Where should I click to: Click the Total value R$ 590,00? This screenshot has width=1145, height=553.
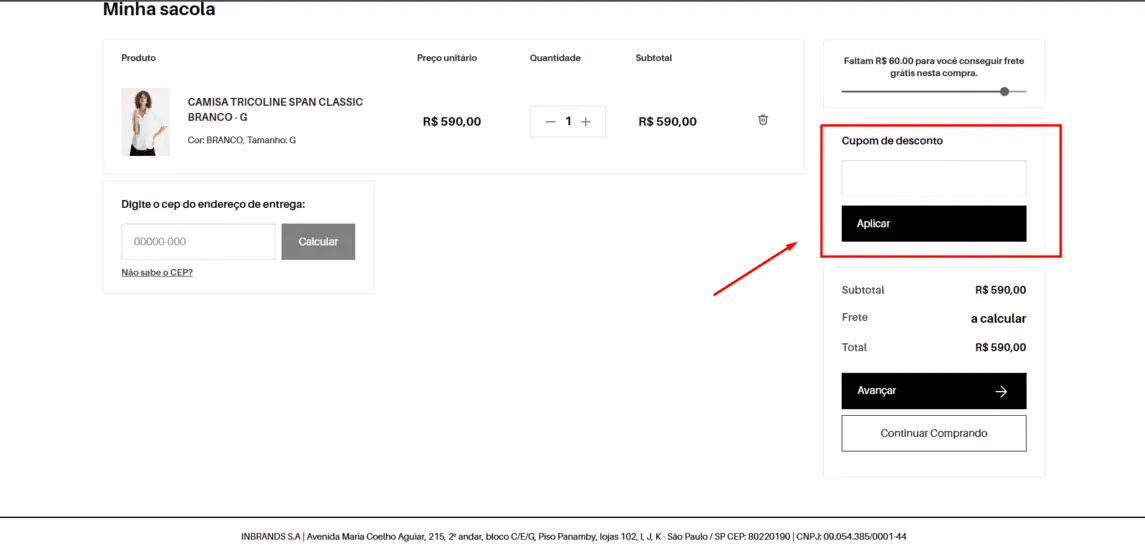1000,348
